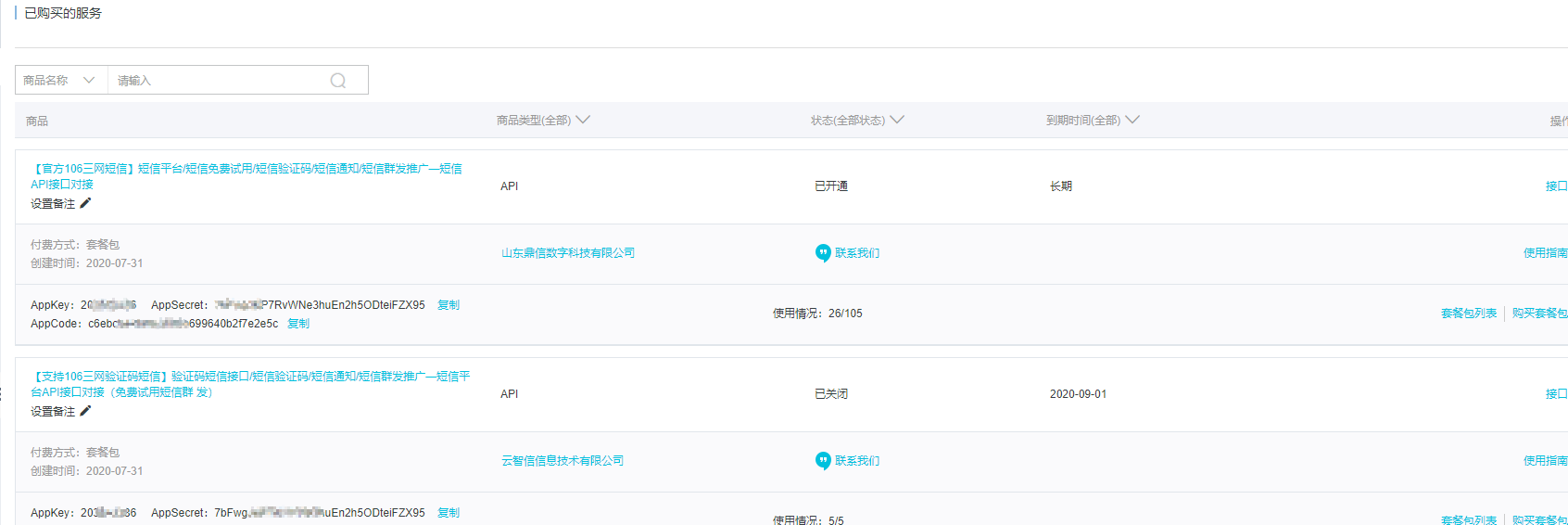Image resolution: width=1568 pixels, height=525 pixels.
Task: Click the 商品 column header
Action: (37, 122)
